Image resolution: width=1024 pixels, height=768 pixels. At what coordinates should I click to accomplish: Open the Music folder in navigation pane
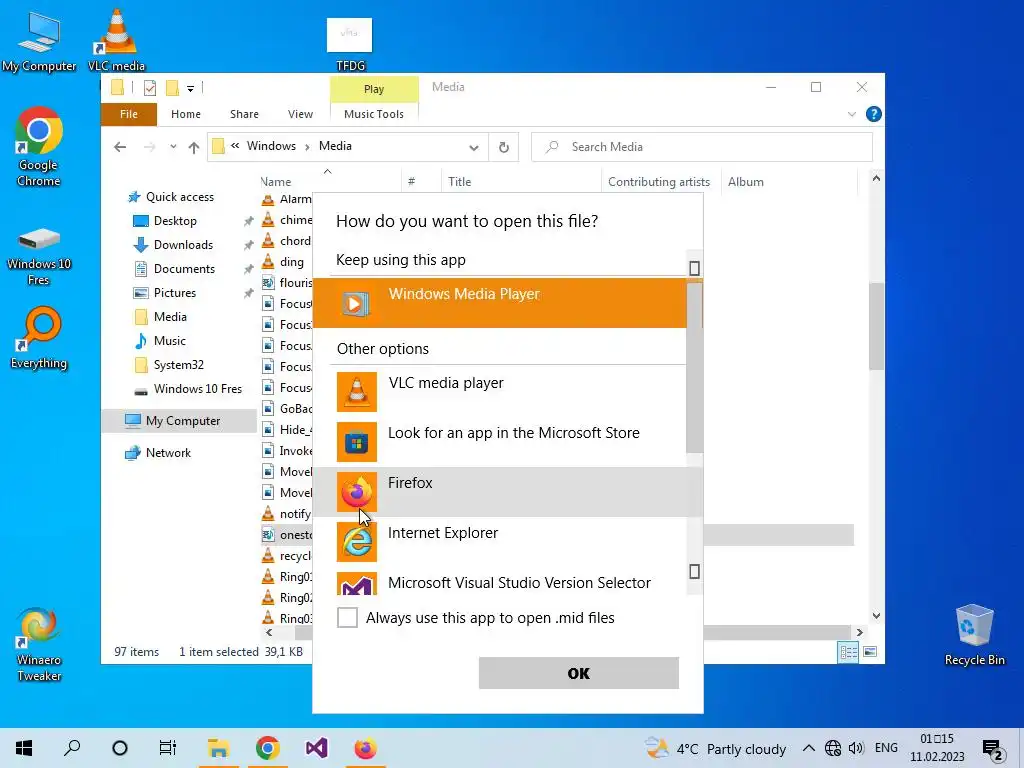169,341
